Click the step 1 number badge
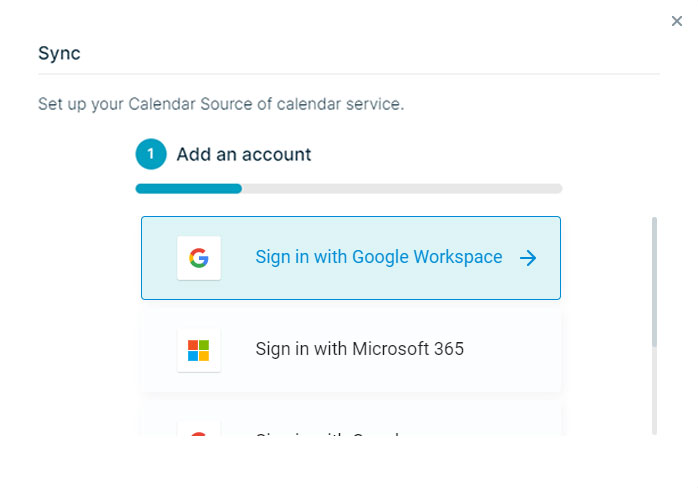This screenshot has width=698, height=488. click(151, 154)
